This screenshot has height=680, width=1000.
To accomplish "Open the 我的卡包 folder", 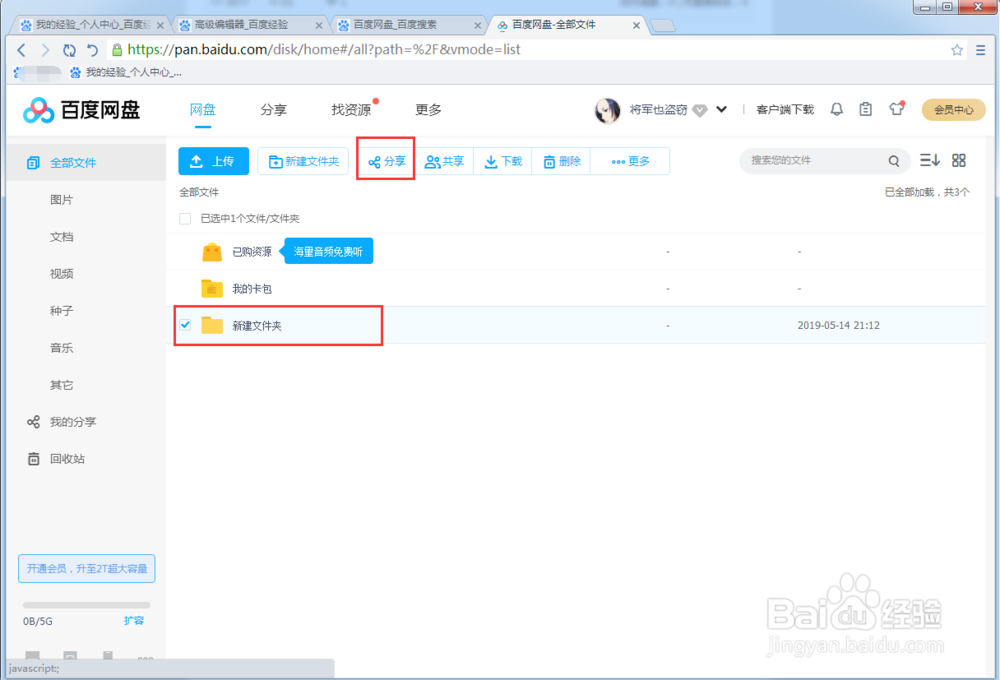I will click(x=252, y=289).
